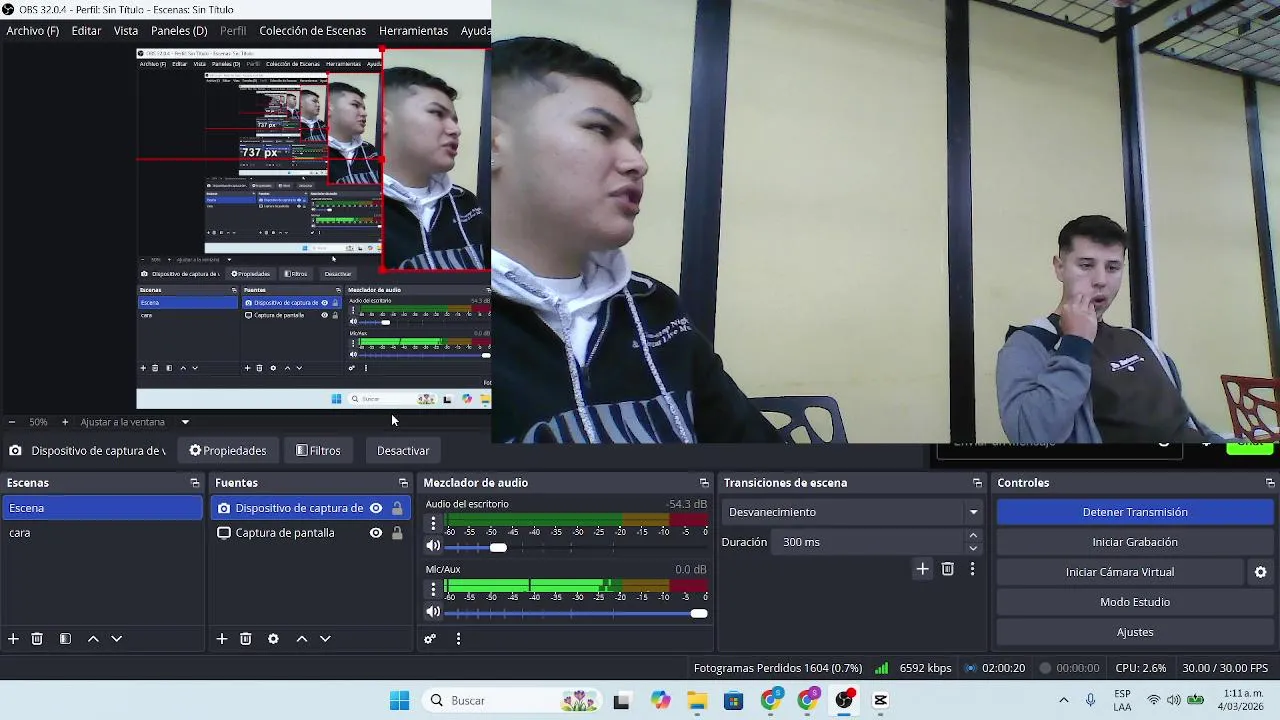Mute Audio del escritorio speaker icon
Viewport: 1280px width, 720px height.
click(433, 546)
